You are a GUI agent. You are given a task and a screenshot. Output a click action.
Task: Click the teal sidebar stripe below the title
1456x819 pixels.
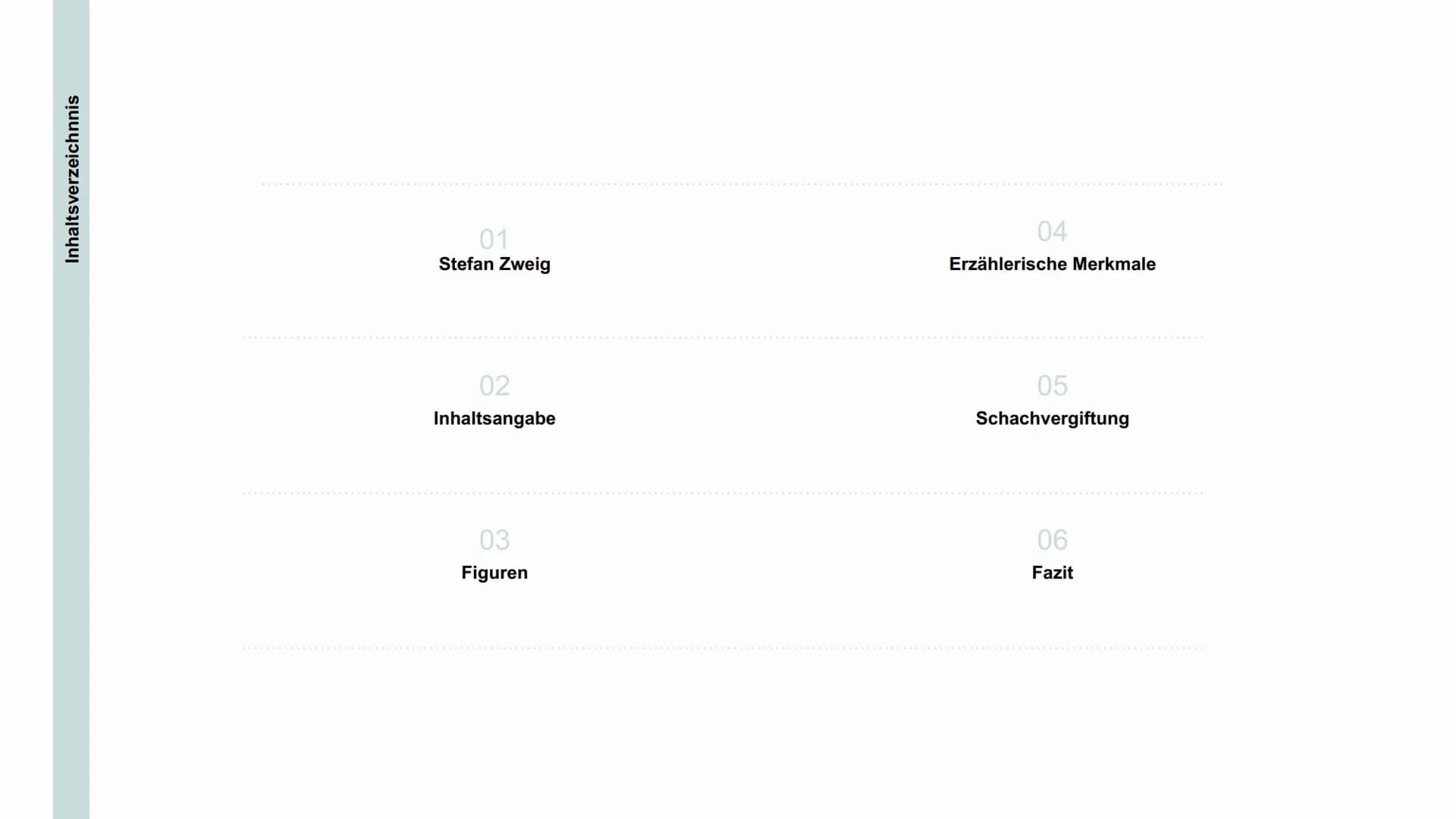[x=71, y=542]
